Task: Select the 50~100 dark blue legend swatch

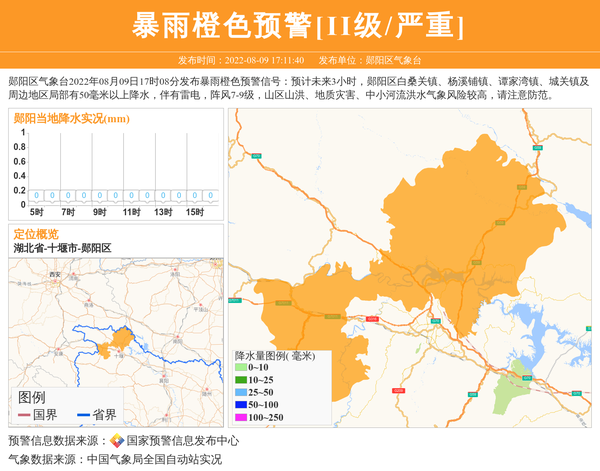Action: [241, 405]
